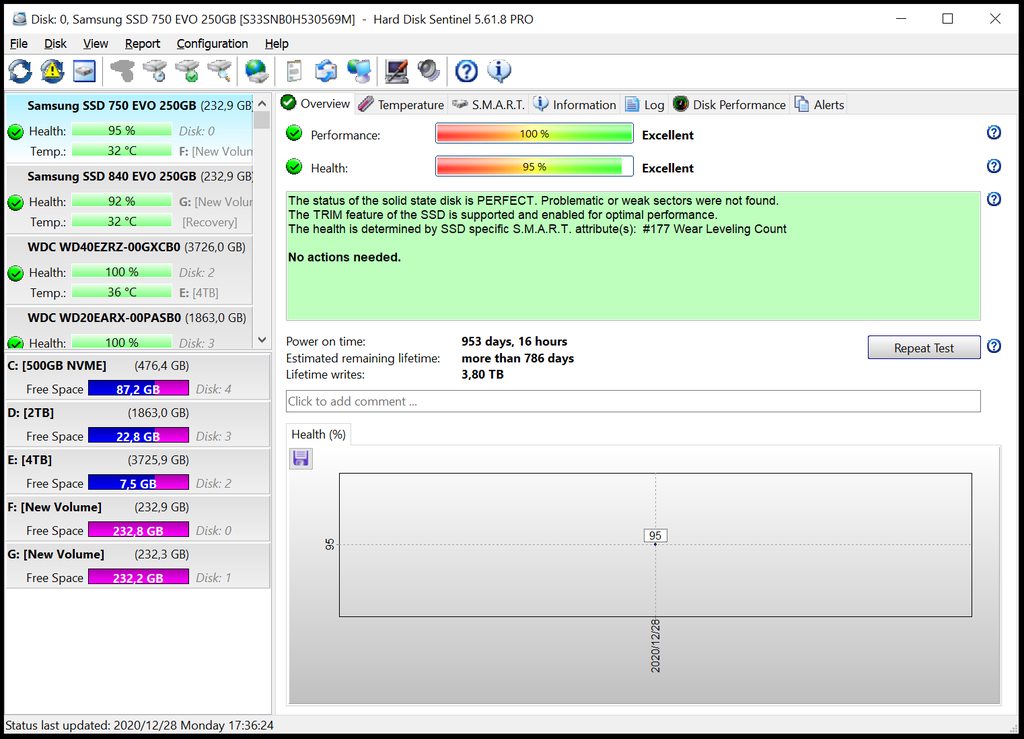
Task: Click the globe with disk toolbar icon
Action: (x=257, y=71)
